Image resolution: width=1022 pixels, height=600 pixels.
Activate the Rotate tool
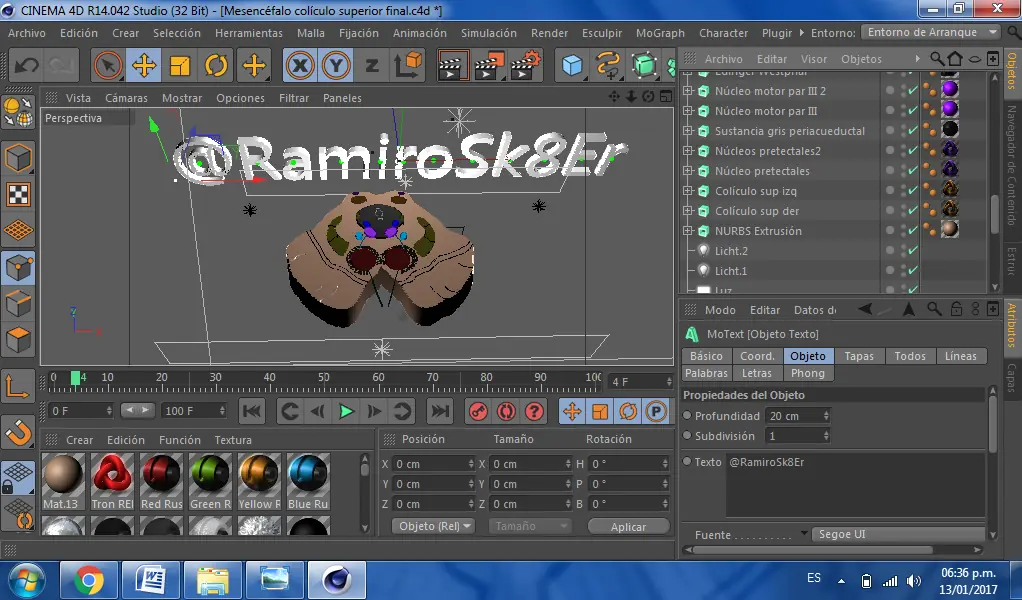pyautogui.click(x=216, y=66)
